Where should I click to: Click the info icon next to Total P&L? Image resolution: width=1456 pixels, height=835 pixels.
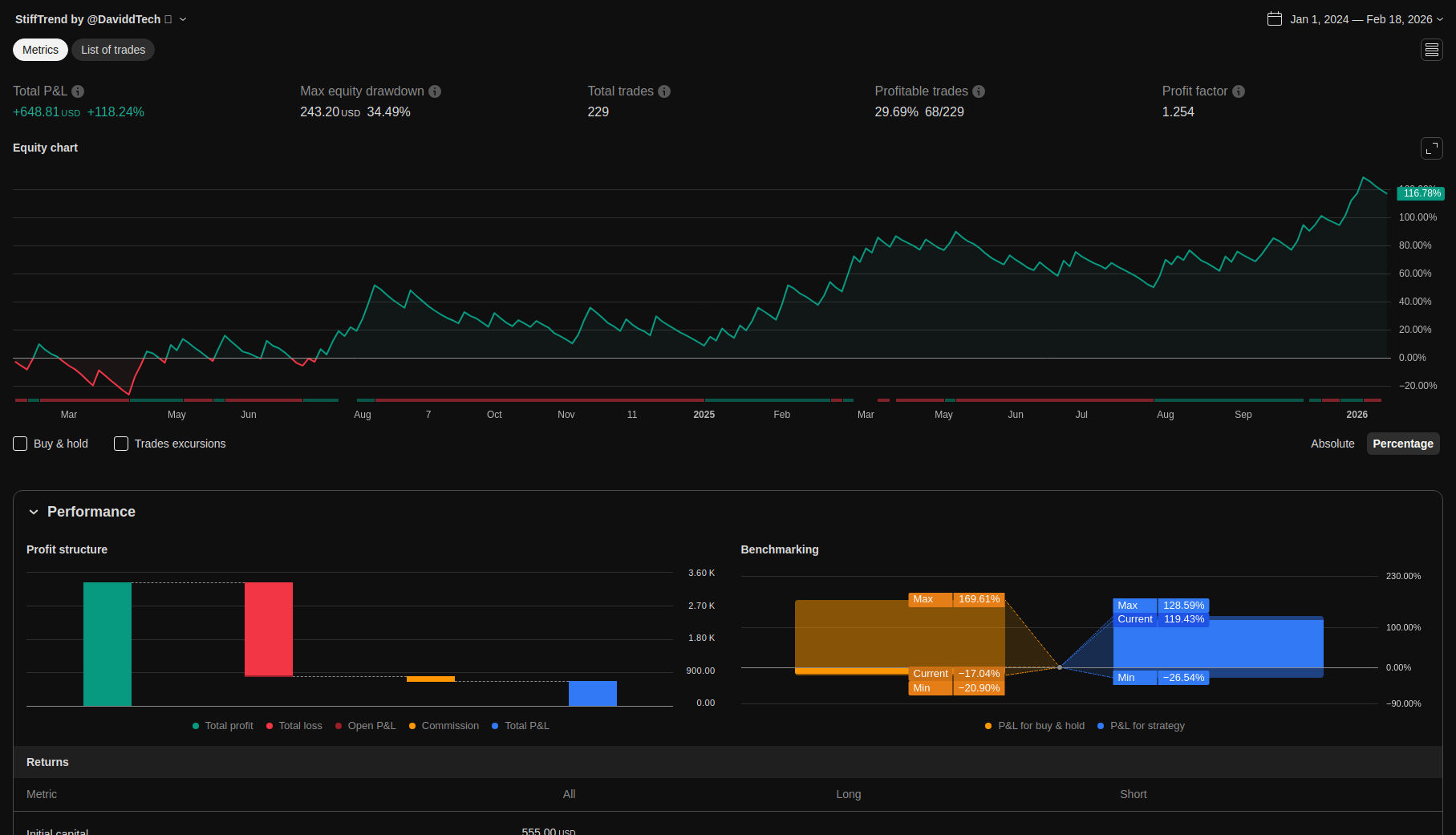[78, 91]
